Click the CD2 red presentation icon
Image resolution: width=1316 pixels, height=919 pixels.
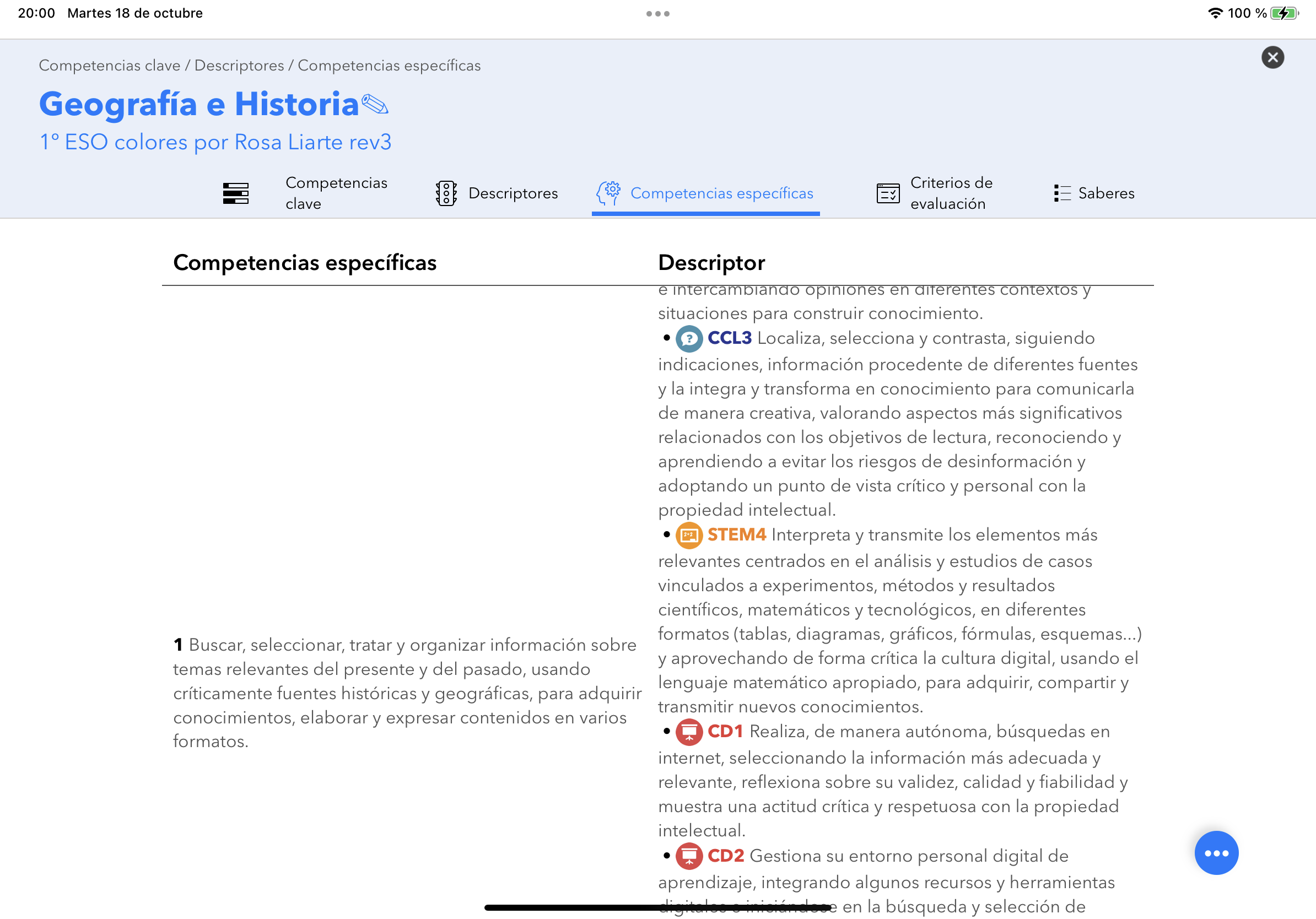coord(689,856)
